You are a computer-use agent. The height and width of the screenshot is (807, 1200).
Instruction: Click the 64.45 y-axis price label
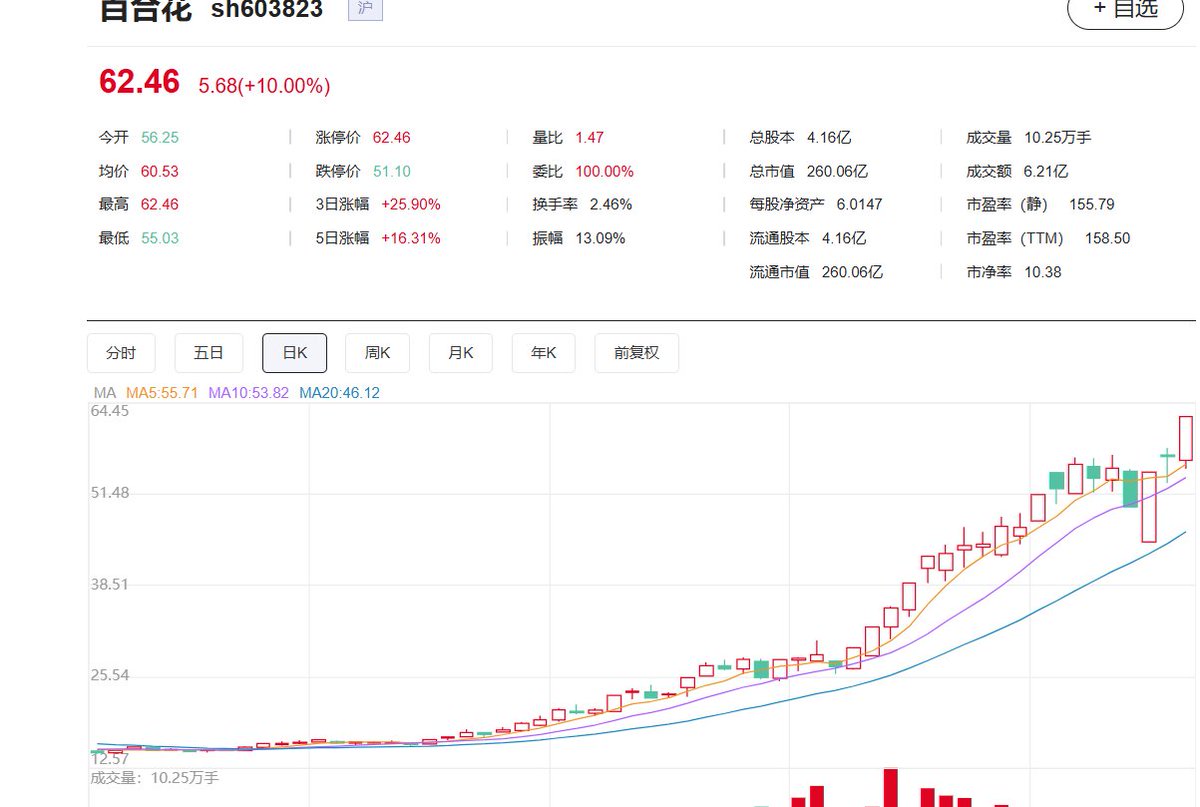[x=109, y=410]
